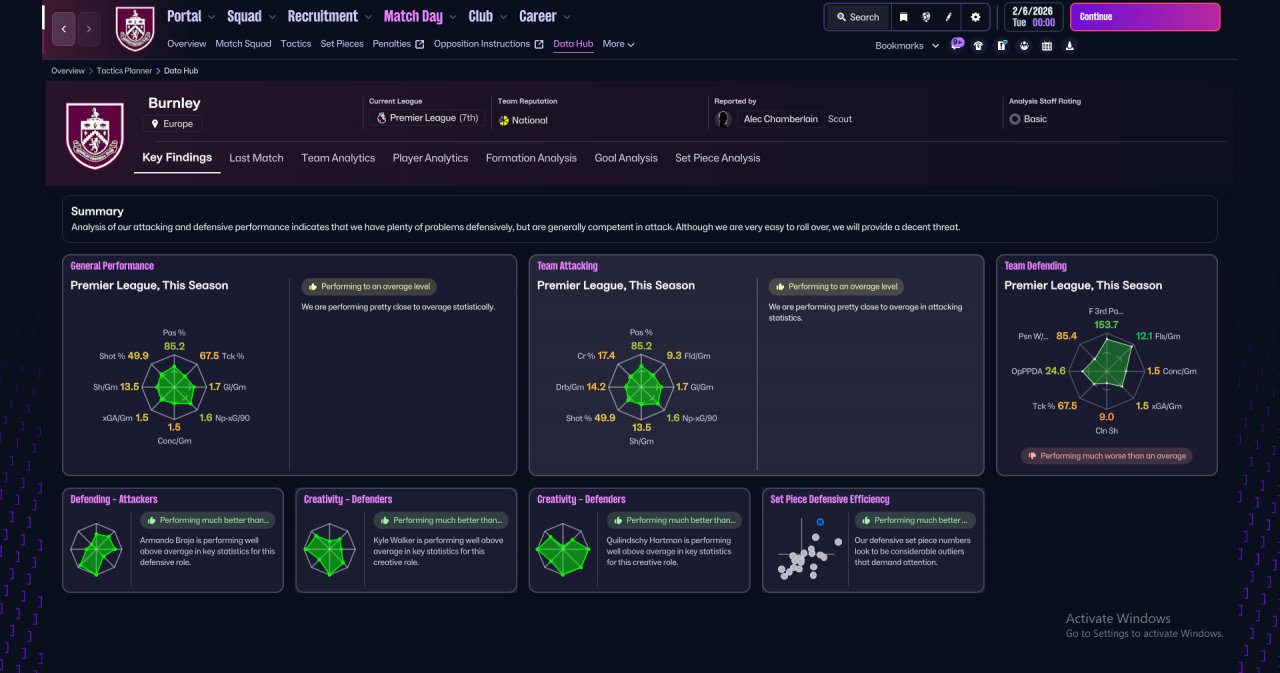
Task: Open the Team Attacking polygon chart
Action: click(641, 389)
